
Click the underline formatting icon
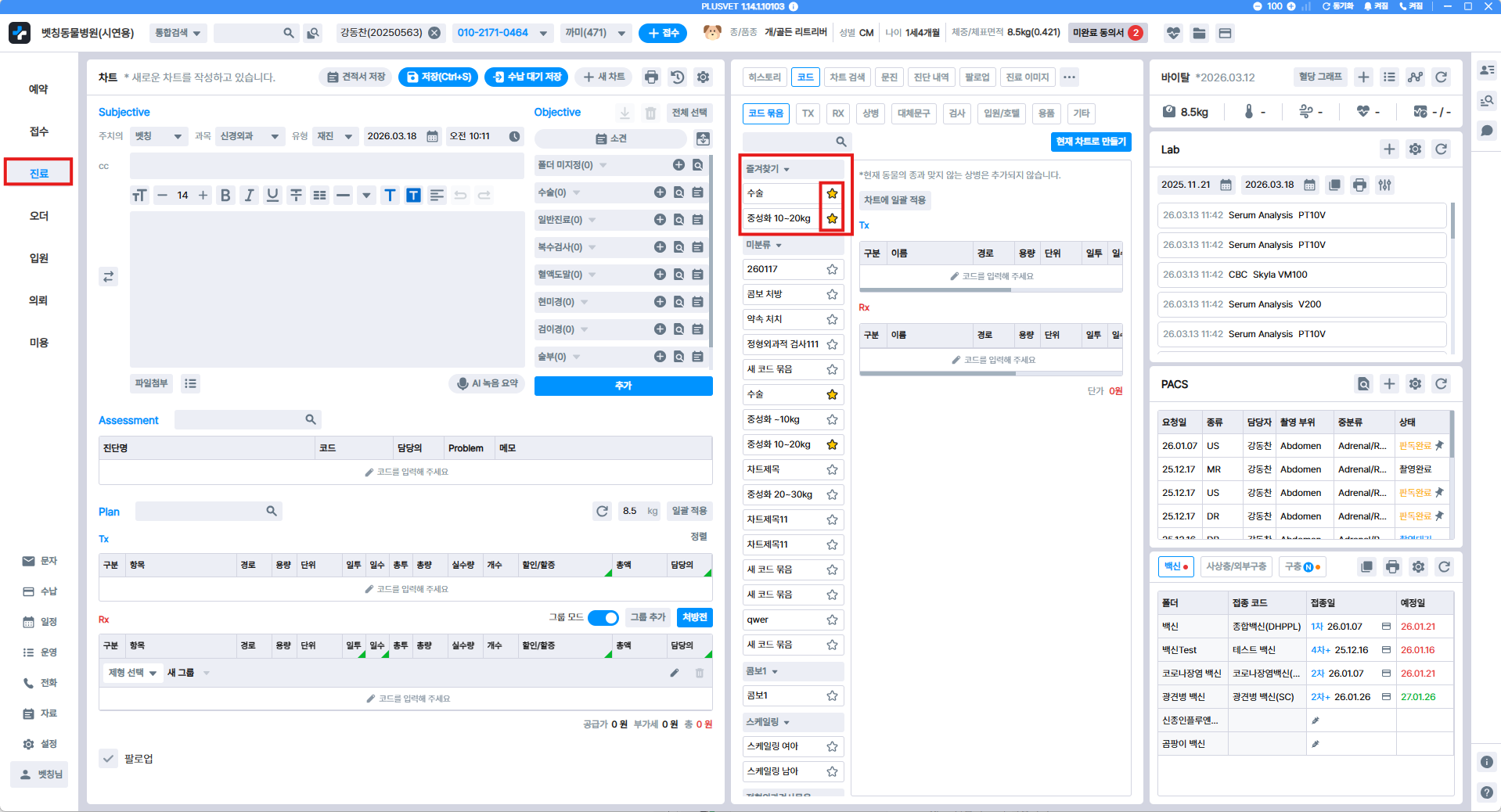coord(272,195)
